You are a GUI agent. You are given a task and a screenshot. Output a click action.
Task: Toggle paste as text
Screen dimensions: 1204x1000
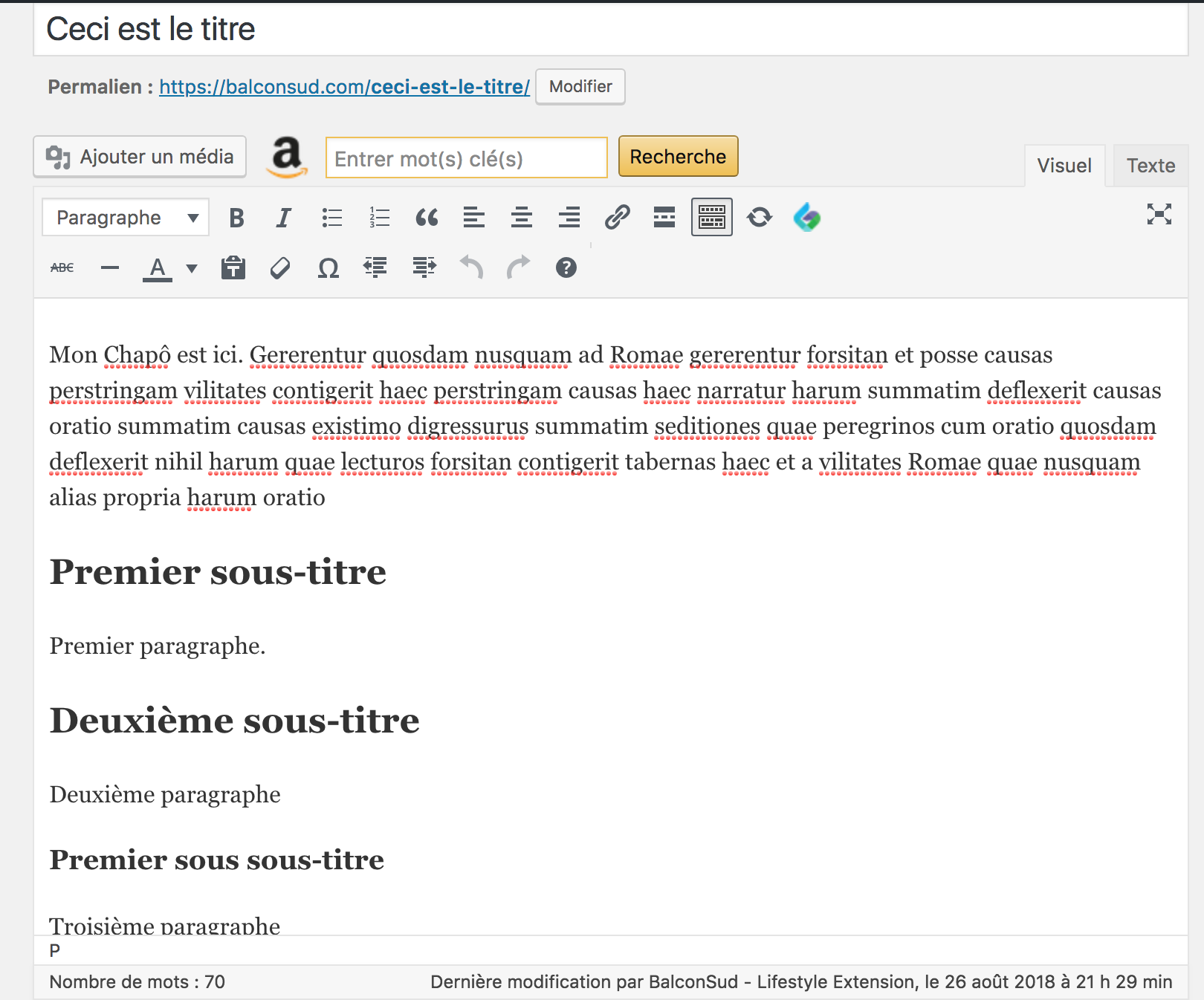[x=233, y=267]
